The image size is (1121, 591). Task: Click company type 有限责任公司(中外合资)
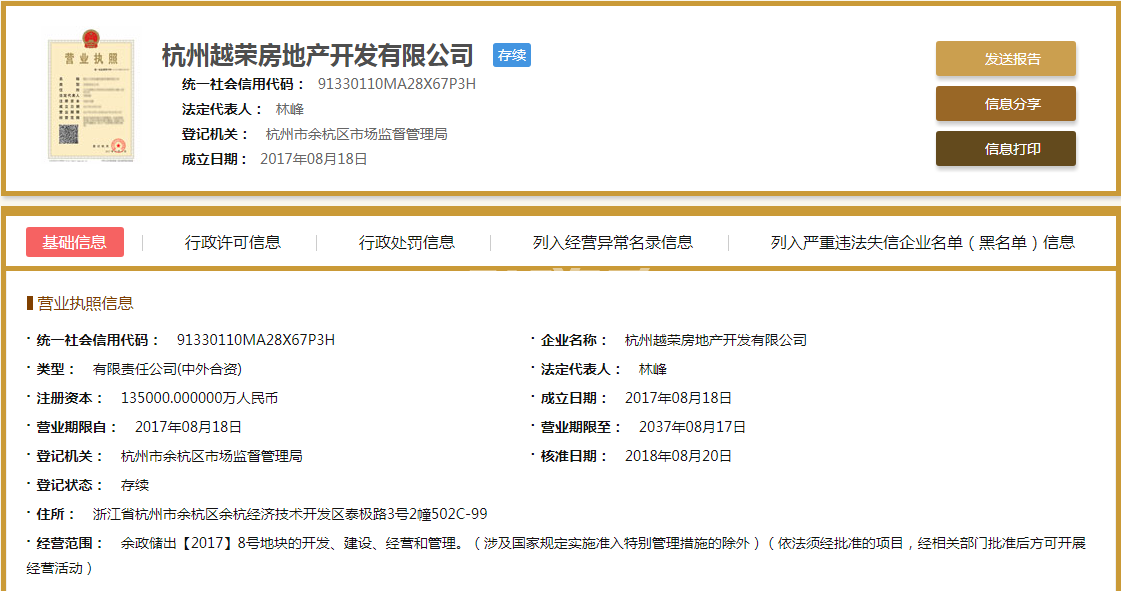(x=167, y=369)
